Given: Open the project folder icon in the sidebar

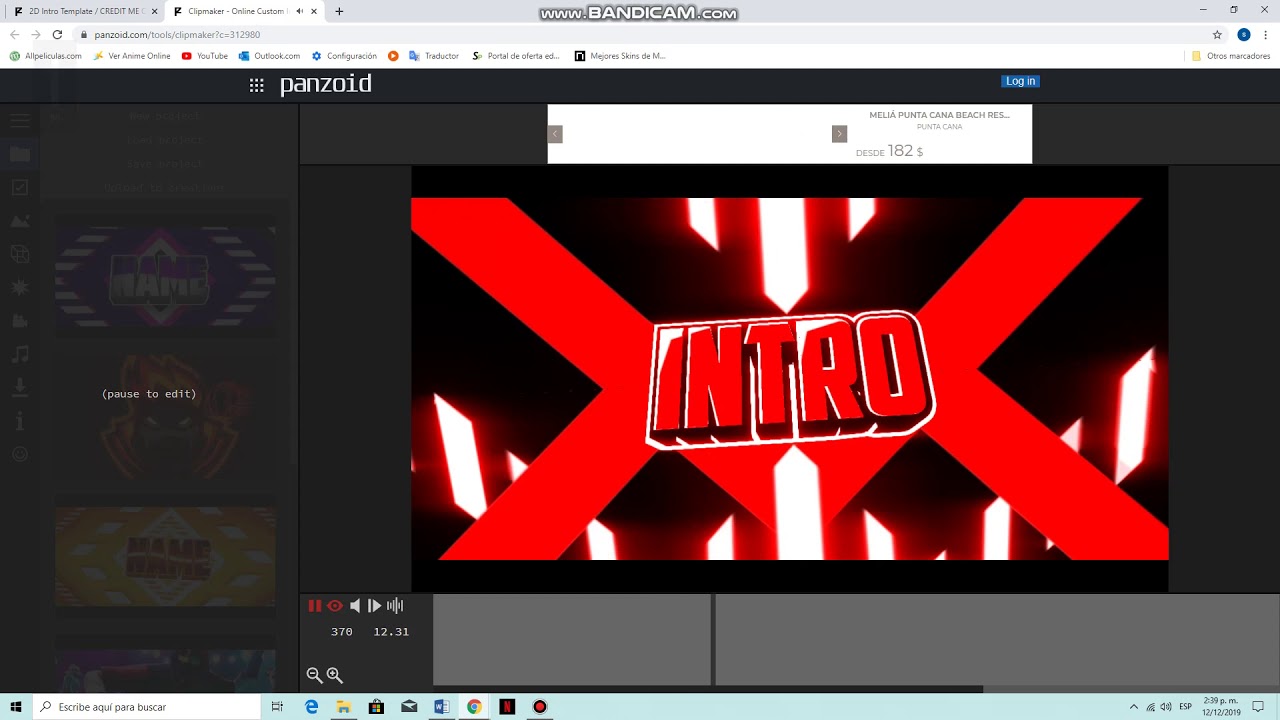Looking at the screenshot, I should pos(20,154).
